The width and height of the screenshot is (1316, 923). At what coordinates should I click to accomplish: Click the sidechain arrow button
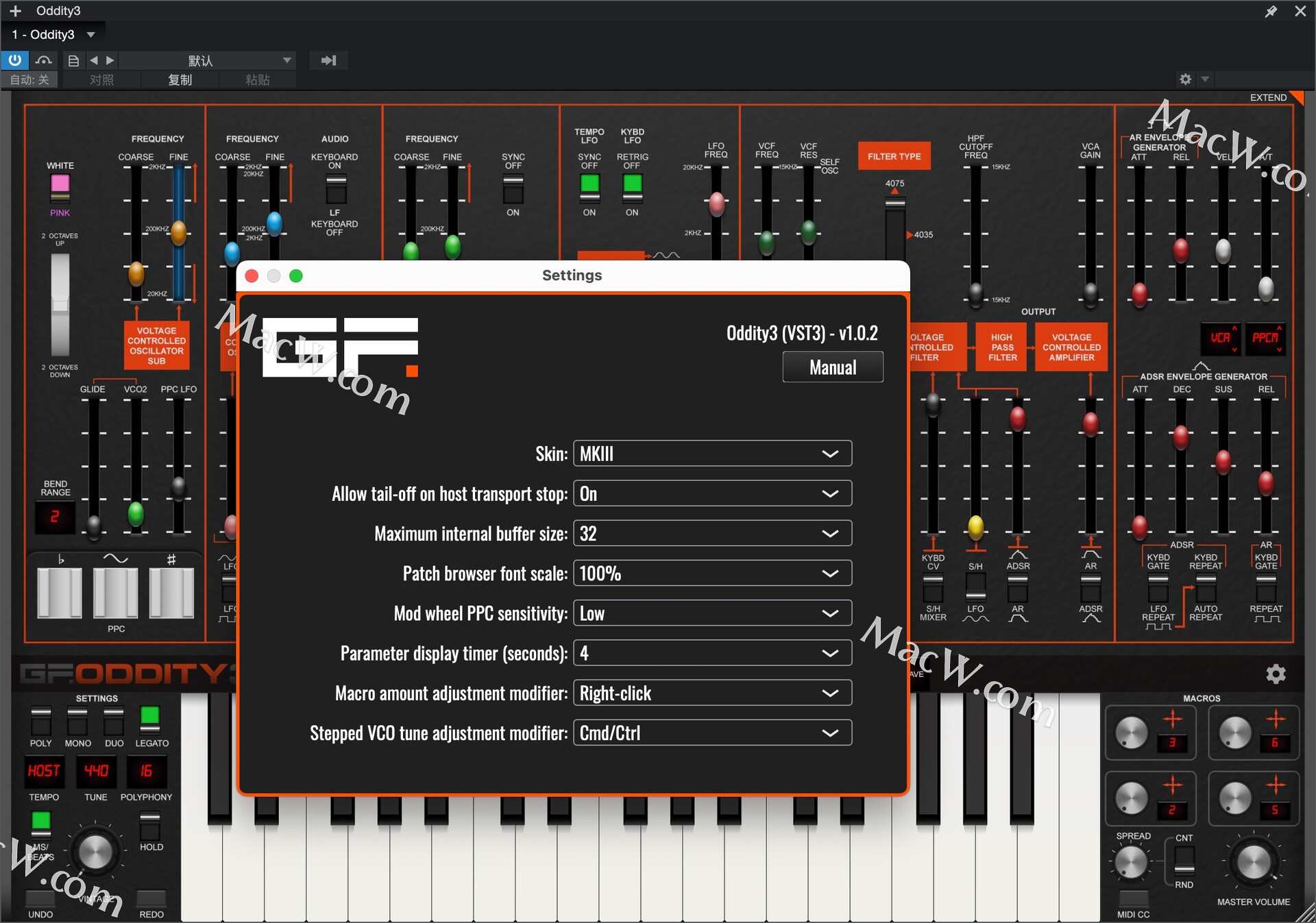click(328, 60)
